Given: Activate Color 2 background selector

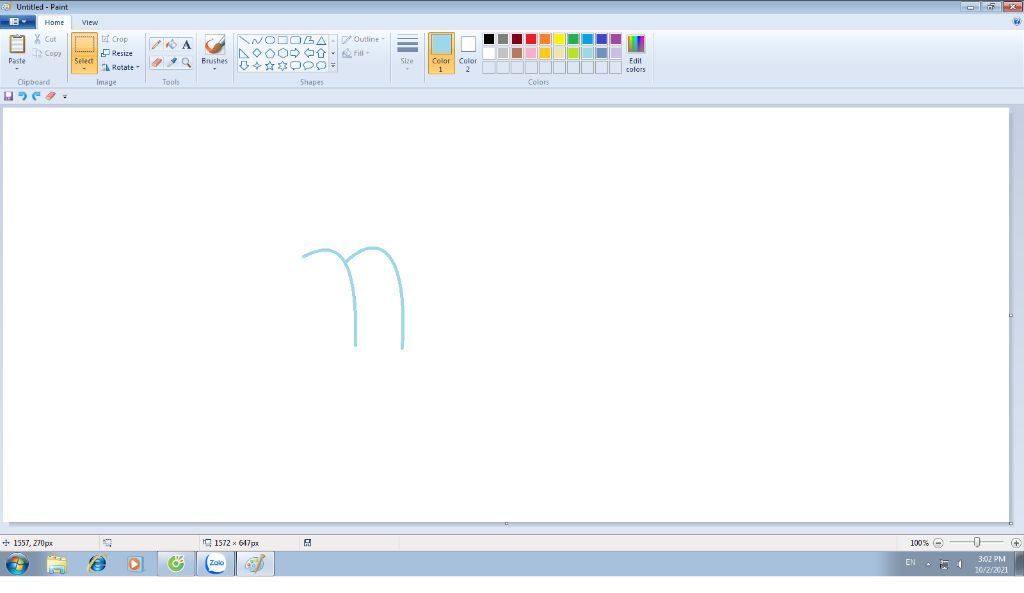Looking at the screenshot, I should [x=468, y=53].
